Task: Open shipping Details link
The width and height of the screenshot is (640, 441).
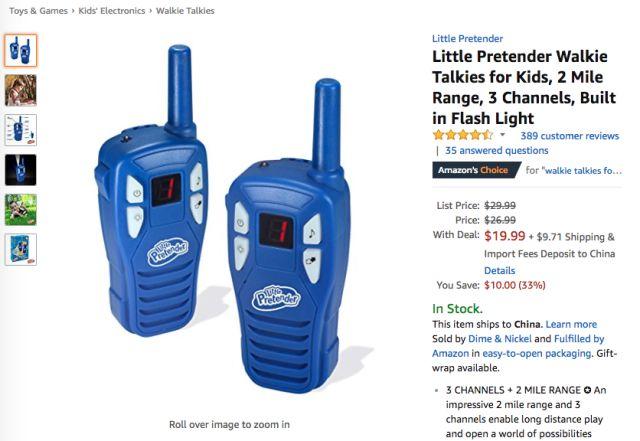Action: 499,271
